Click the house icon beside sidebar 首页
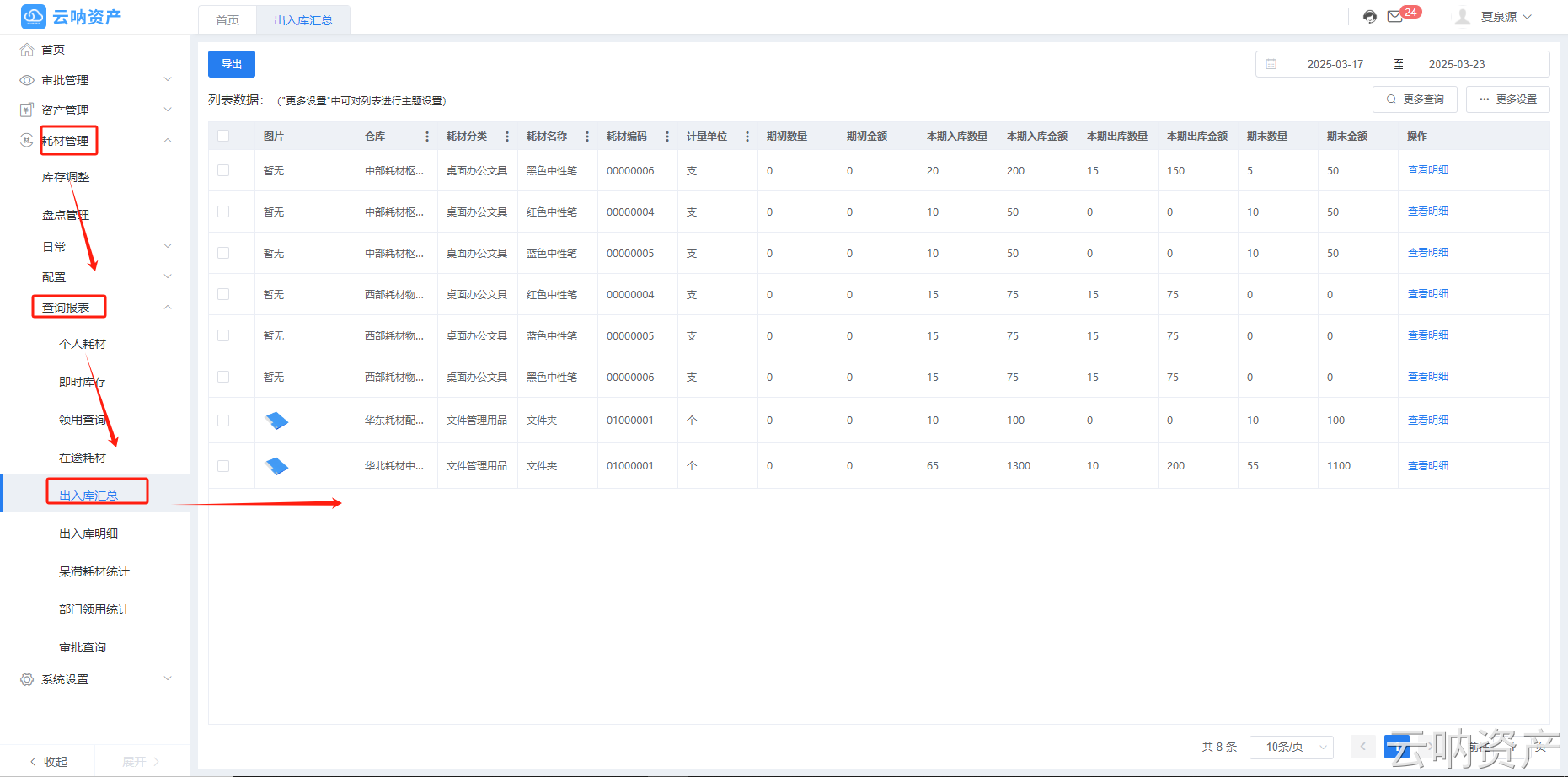1568x777 pixels. point(27,50)
